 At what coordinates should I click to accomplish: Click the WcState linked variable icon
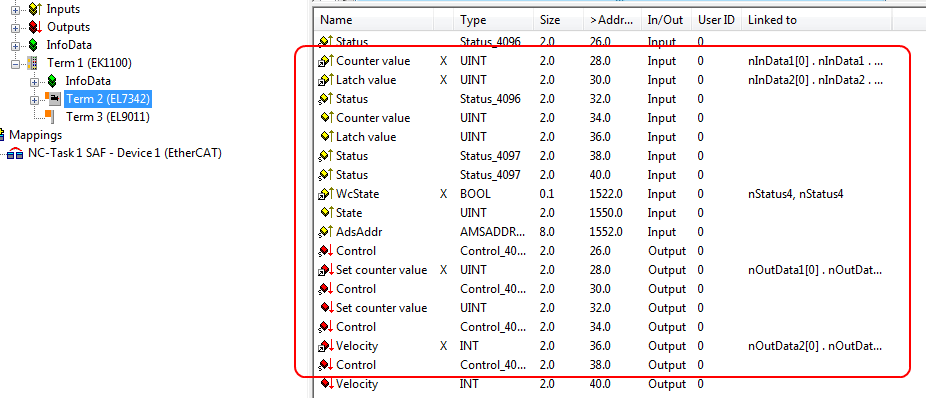coord(326,194)
